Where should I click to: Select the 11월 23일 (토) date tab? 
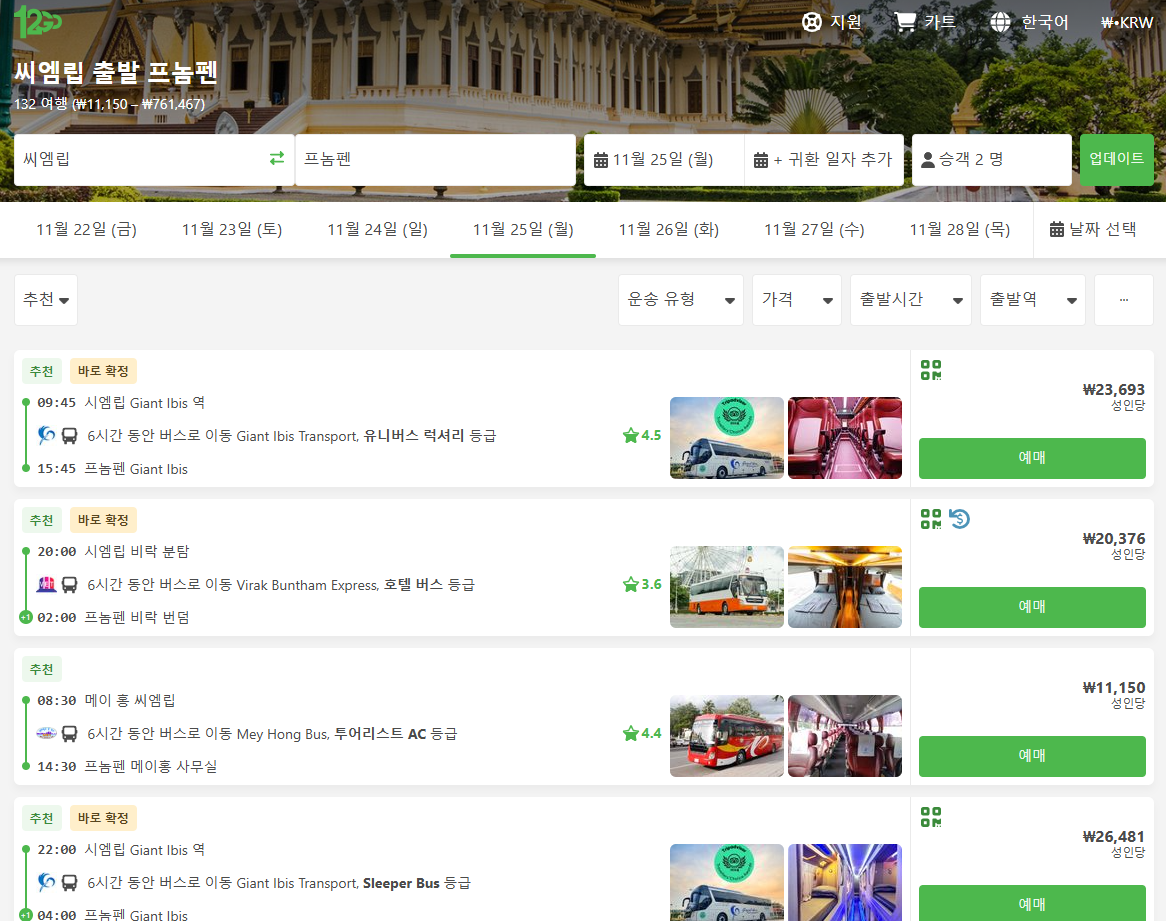click(x=232, y=230)
